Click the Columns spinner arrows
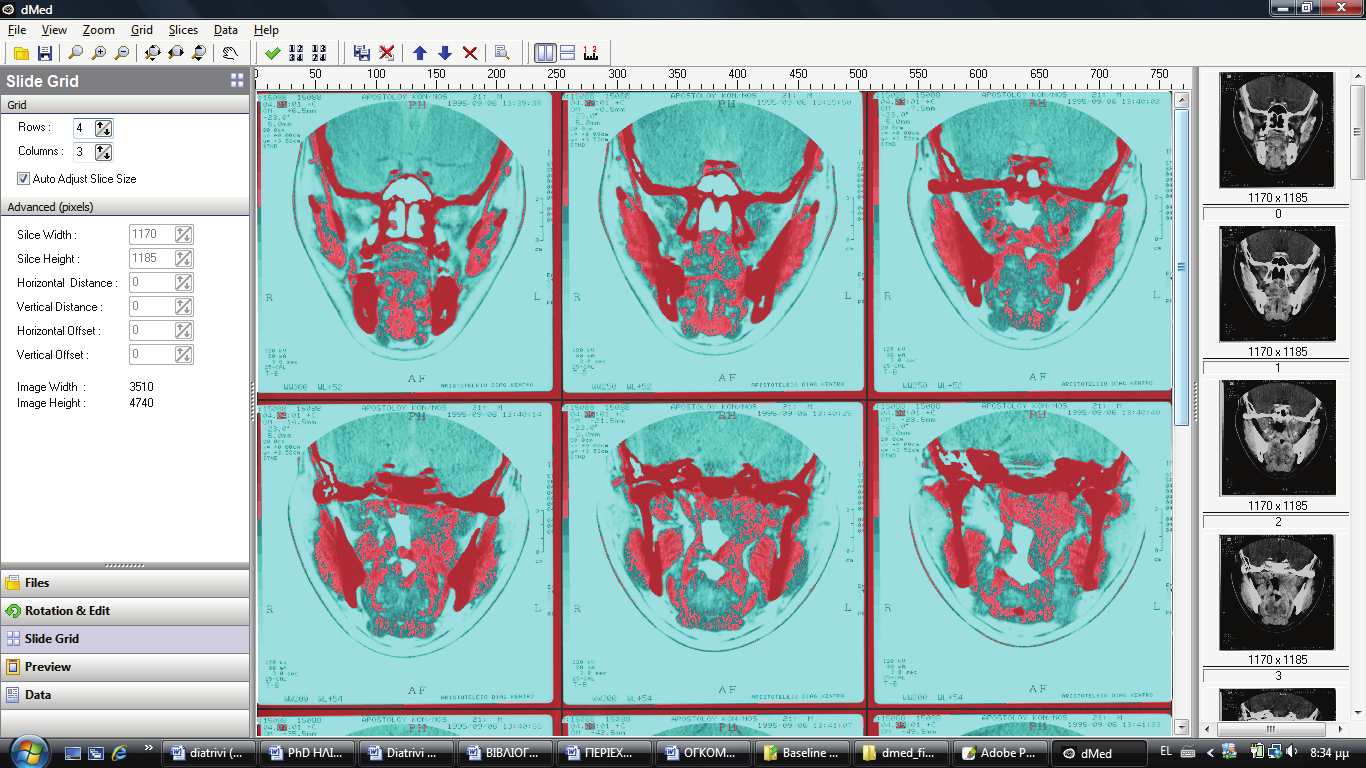Image resolution: width=1366 pixels, height=768 pixels. tap(103, 152)
